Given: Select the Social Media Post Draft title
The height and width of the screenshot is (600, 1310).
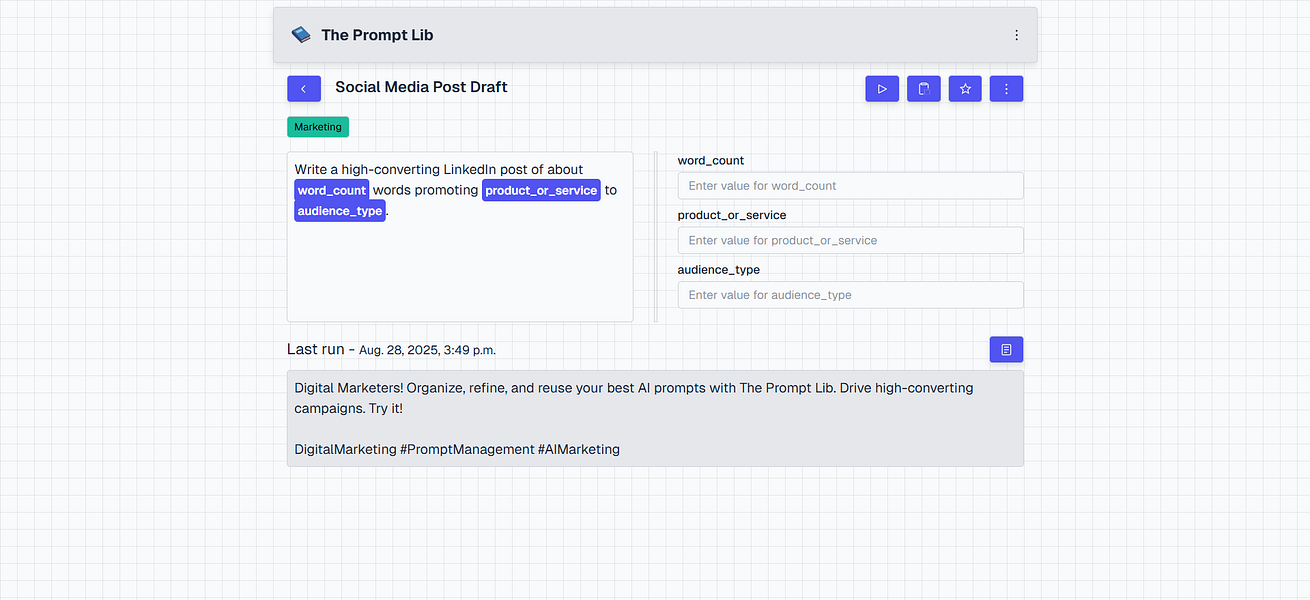Looking at the screenshot, I should point(420,87).
